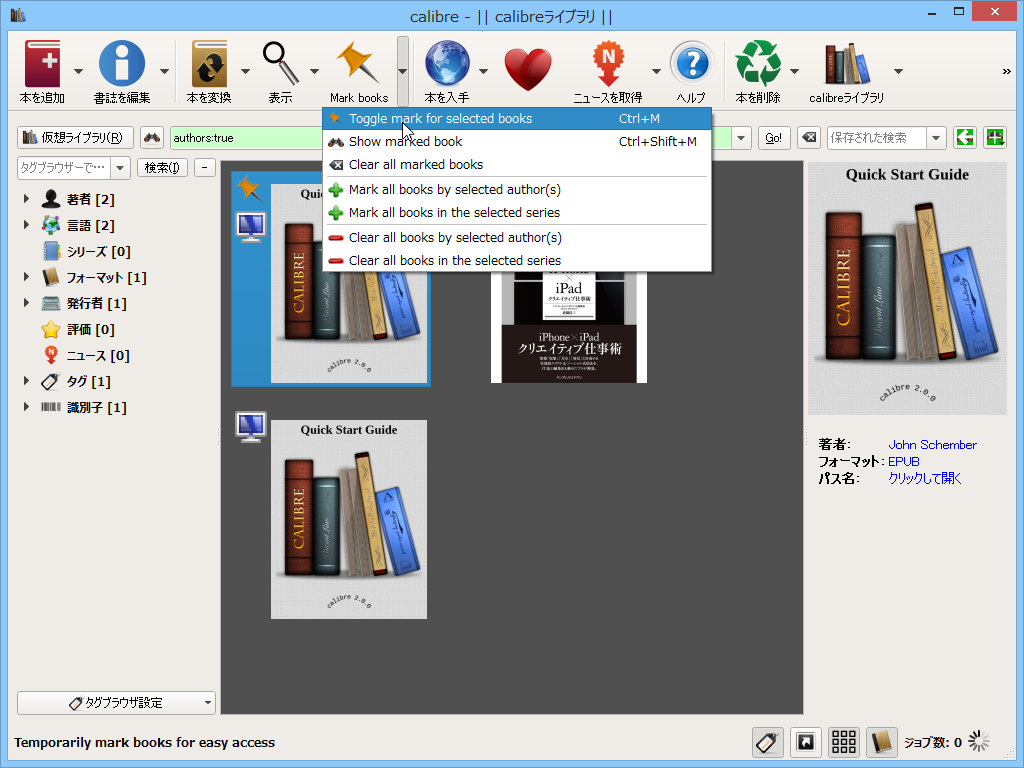Viewport: 1024px width, 768px height.
Task: Open the Edit metadata info icon
Action: (x=121, y=64)
